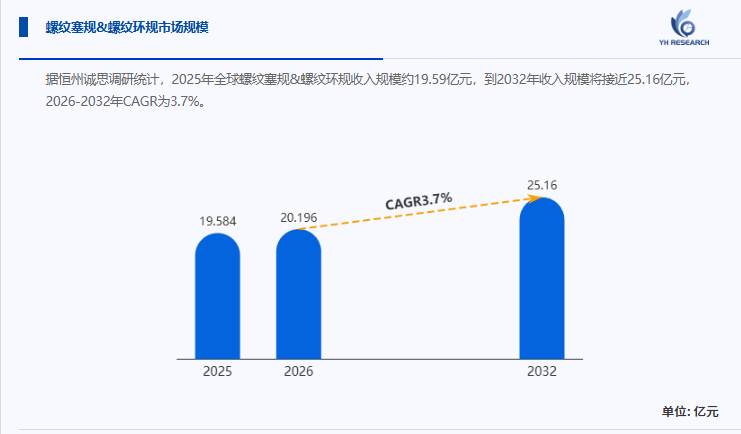
Task: Click the 25.16 value label
Action: [541, 185]
